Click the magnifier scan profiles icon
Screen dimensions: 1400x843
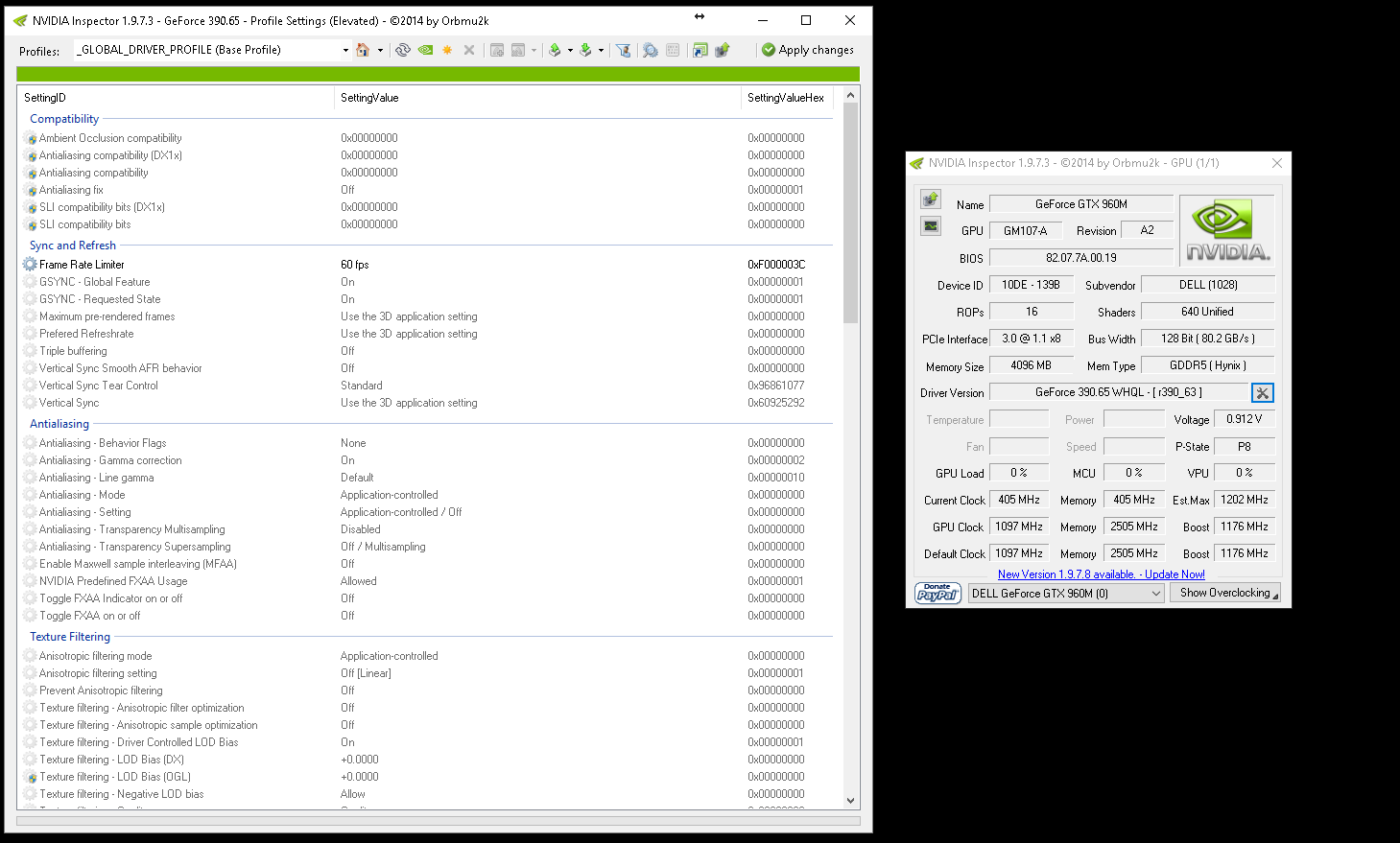[650, 50]
